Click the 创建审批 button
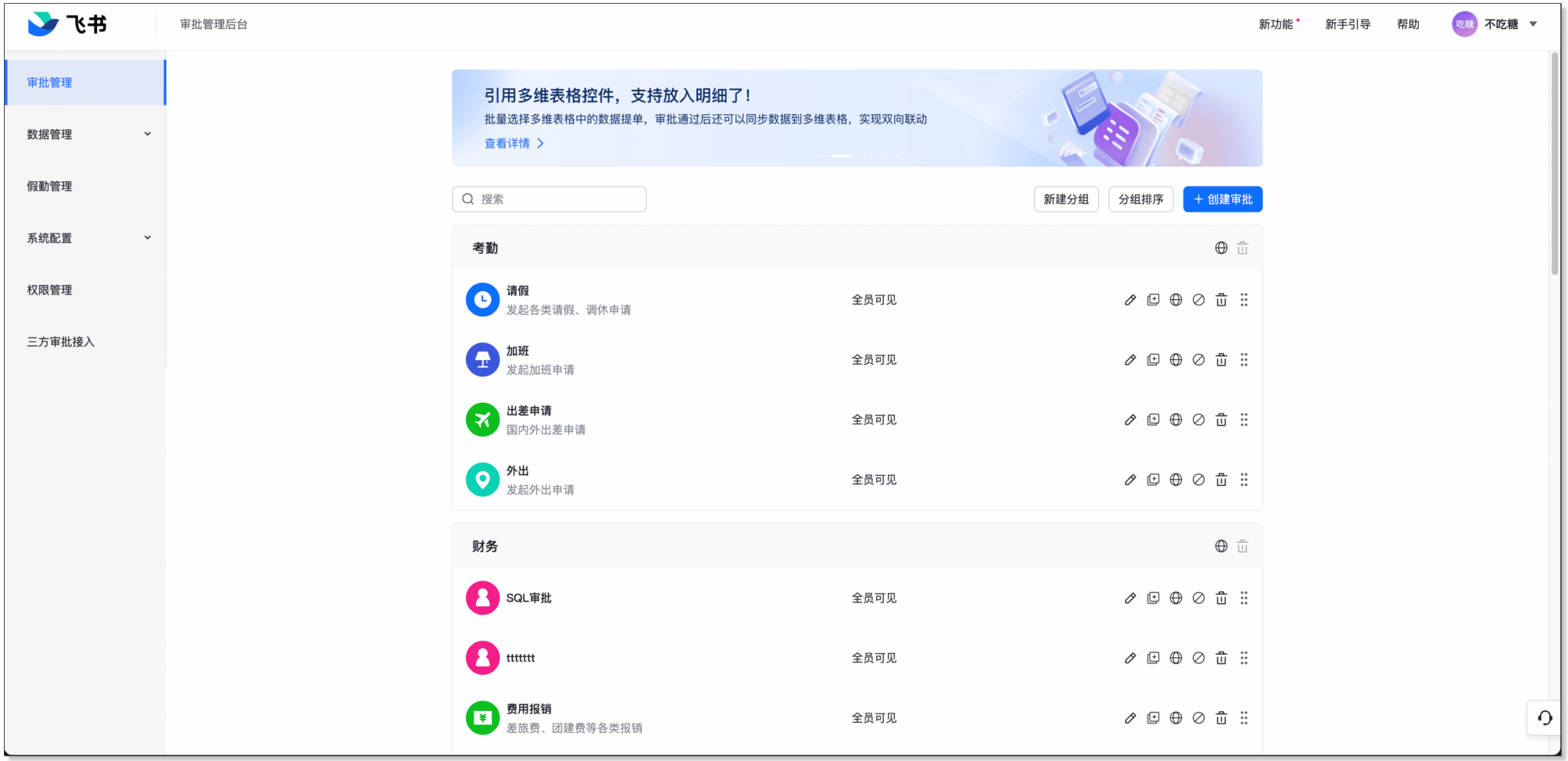 (1223, 199)
